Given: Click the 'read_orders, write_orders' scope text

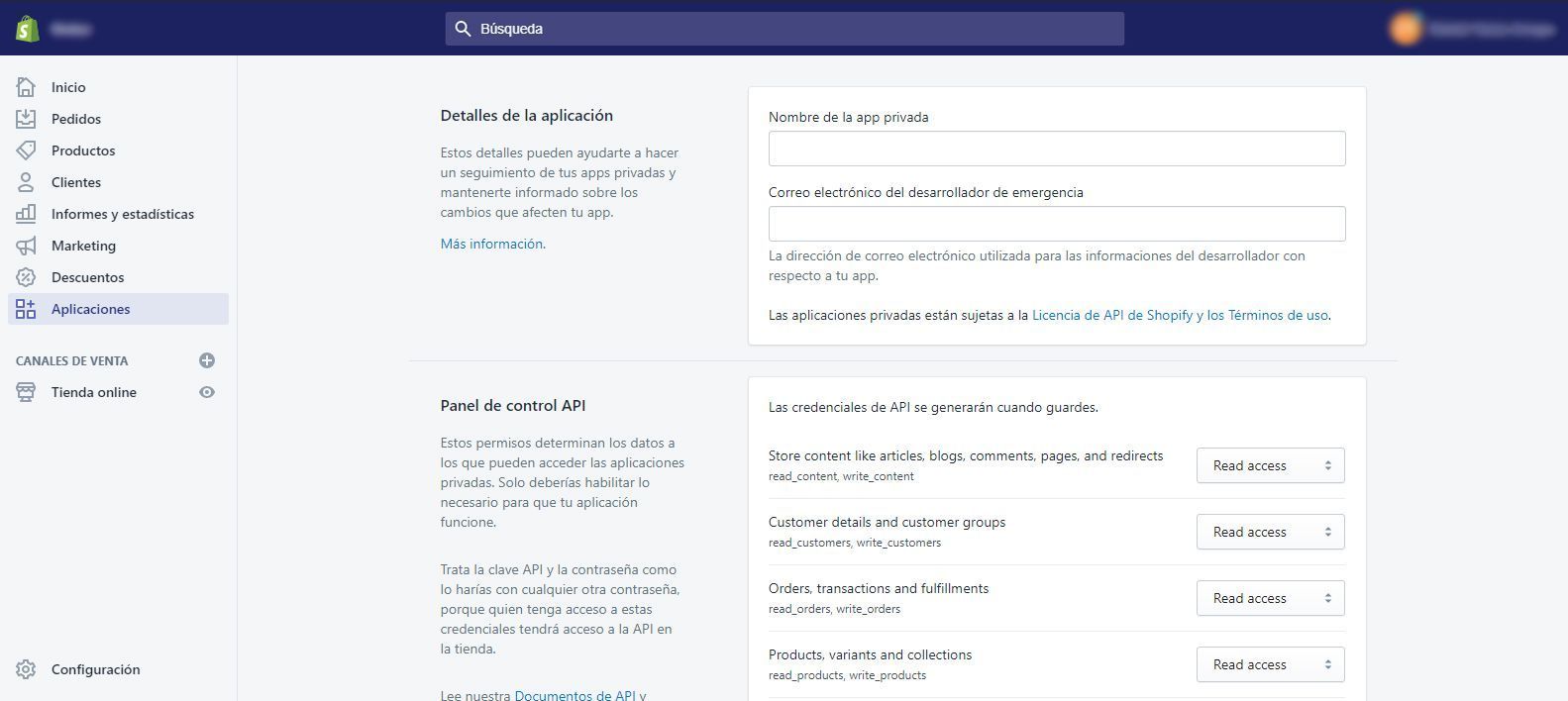Looking at the screenshot, I should 834,609.
